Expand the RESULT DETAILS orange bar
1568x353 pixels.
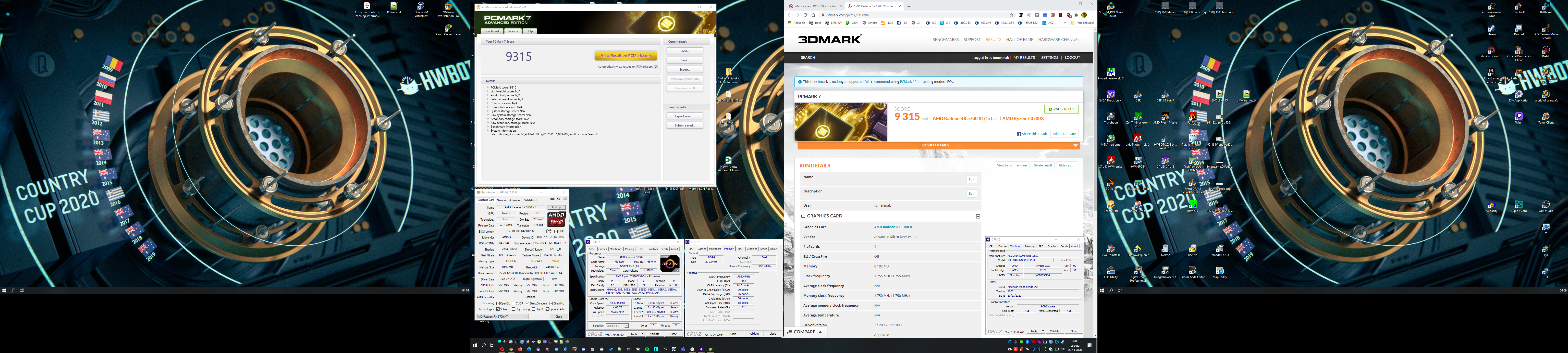point(939,145)
